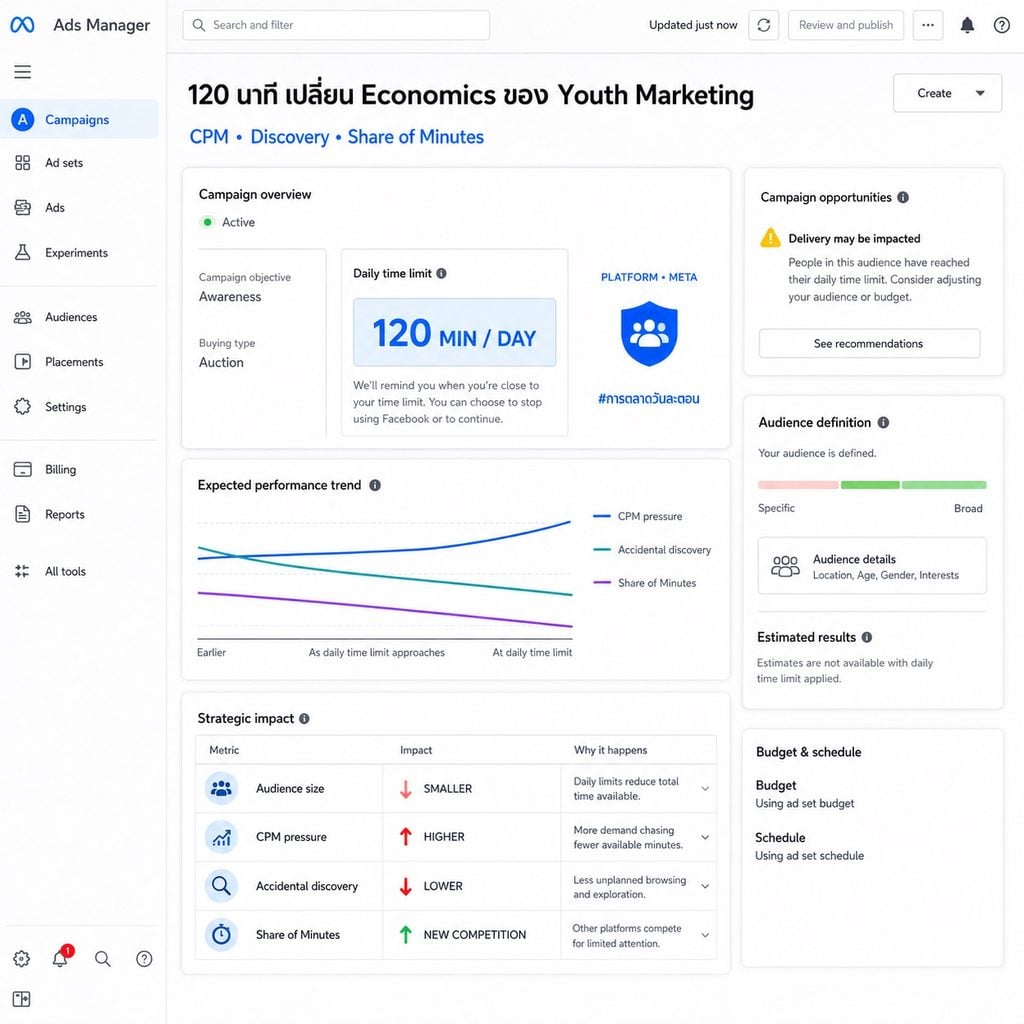The width and height of the screenshot is (1024, 1024).
Task: Expand the CPM pressure row chevron
Action: [x=705, y=837]
